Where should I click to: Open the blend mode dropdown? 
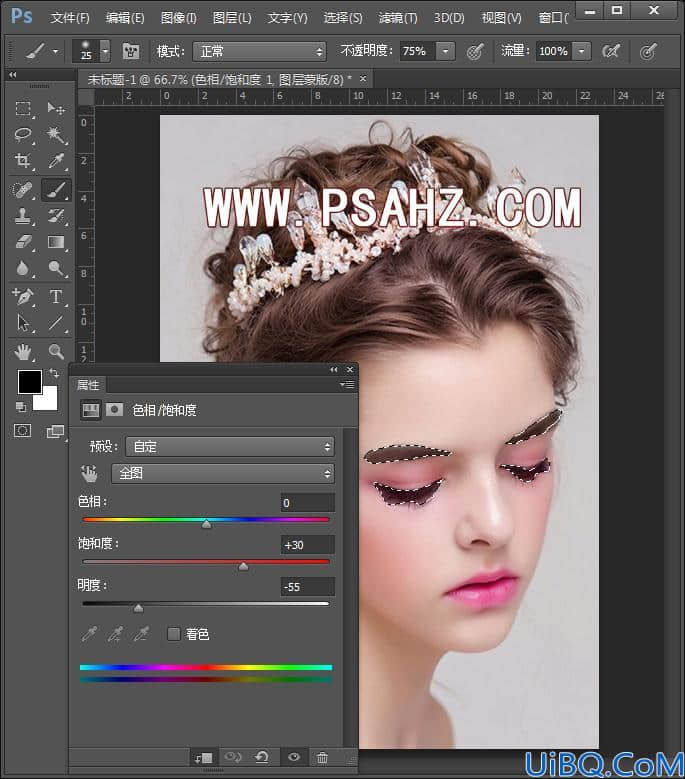pos(259,51)
